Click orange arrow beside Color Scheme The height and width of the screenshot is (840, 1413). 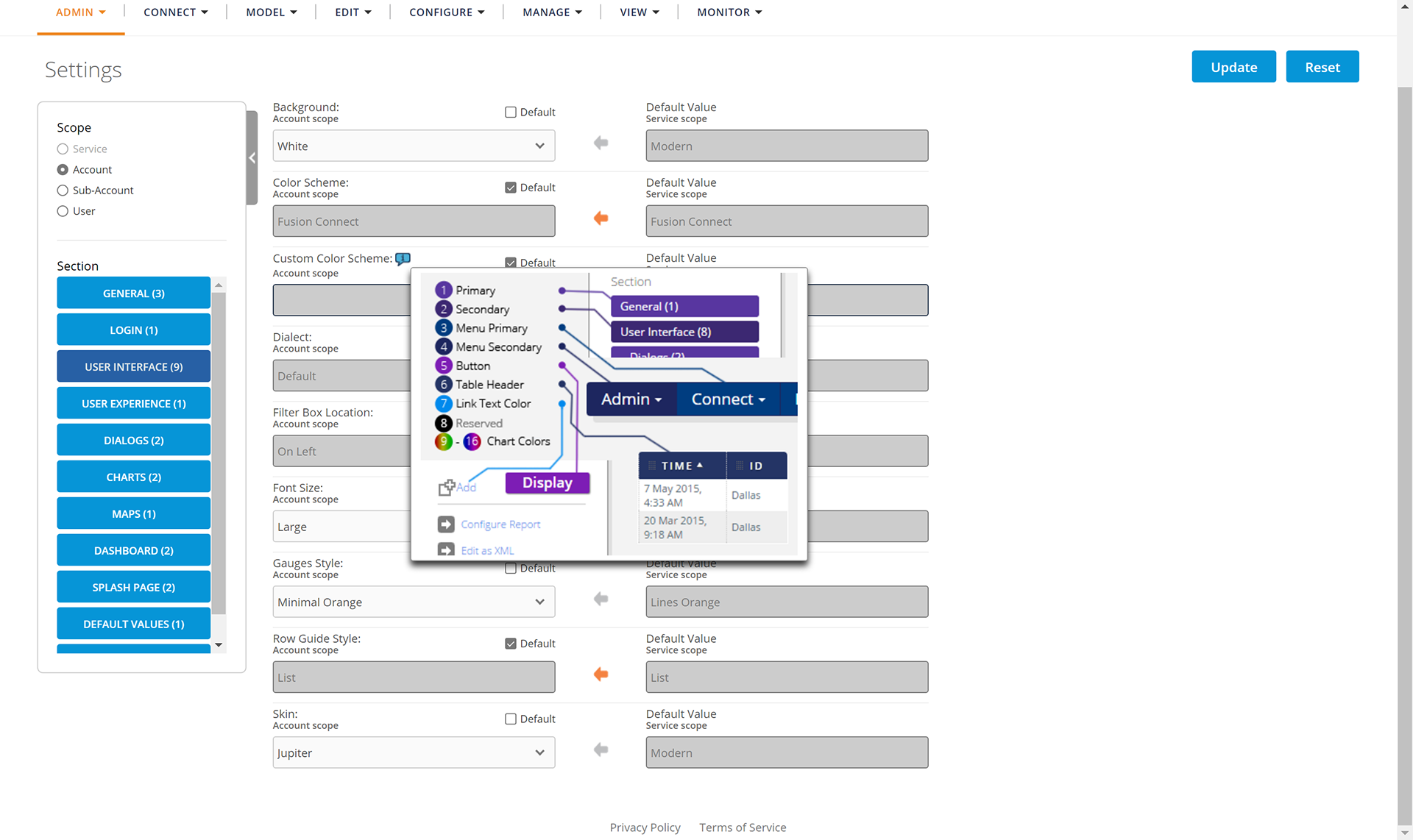[x=601, y=218]
